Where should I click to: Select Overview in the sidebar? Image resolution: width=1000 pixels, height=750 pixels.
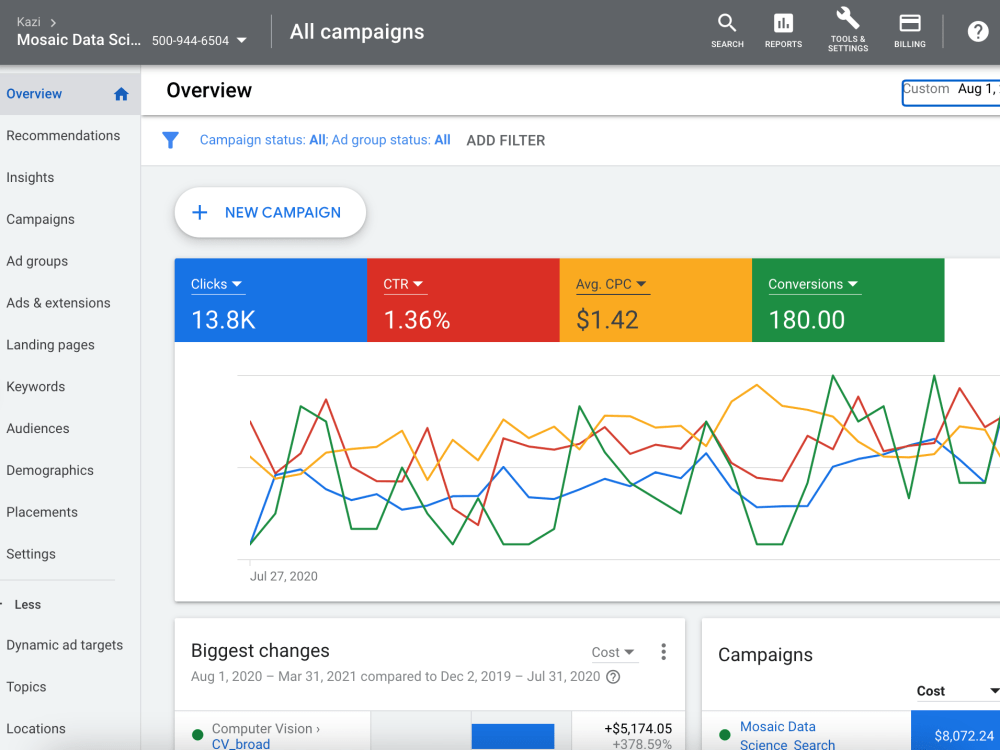click(x=70, y=94)
